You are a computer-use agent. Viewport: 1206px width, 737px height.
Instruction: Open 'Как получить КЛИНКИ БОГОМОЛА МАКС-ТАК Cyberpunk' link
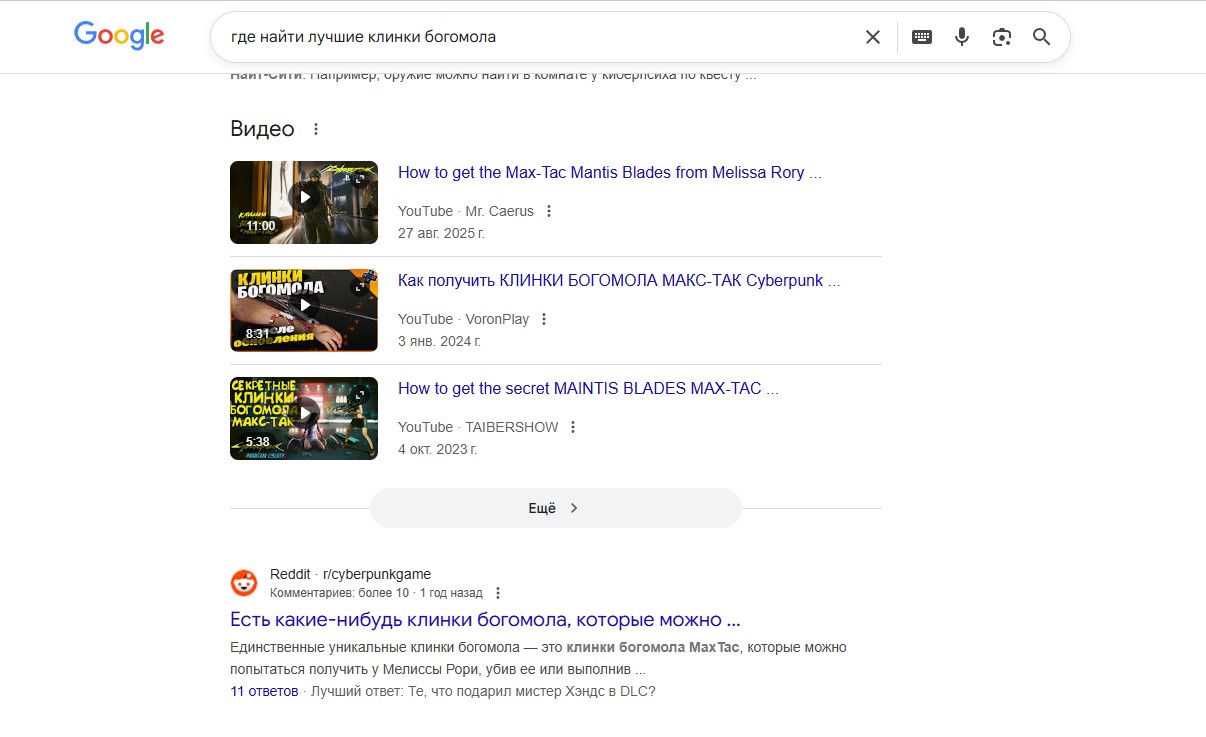click(x=619, y=280)
